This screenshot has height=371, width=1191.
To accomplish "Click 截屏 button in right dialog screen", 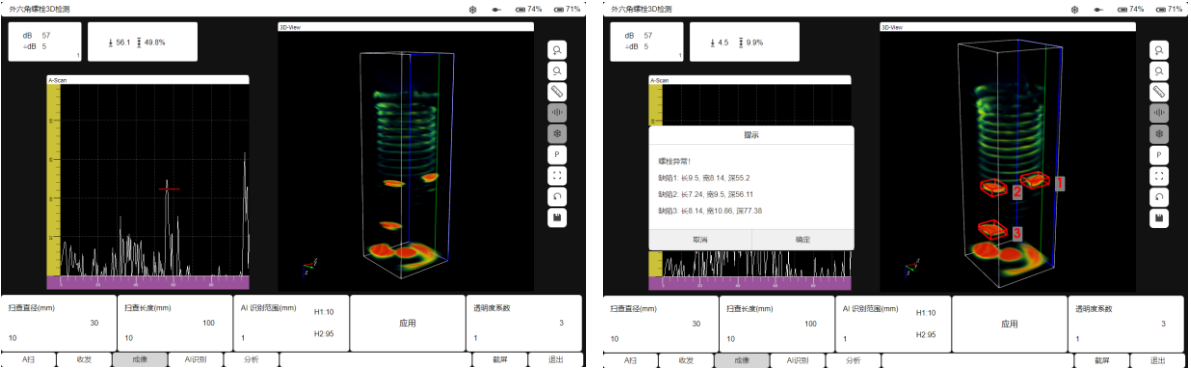I will click(1101, 360).
